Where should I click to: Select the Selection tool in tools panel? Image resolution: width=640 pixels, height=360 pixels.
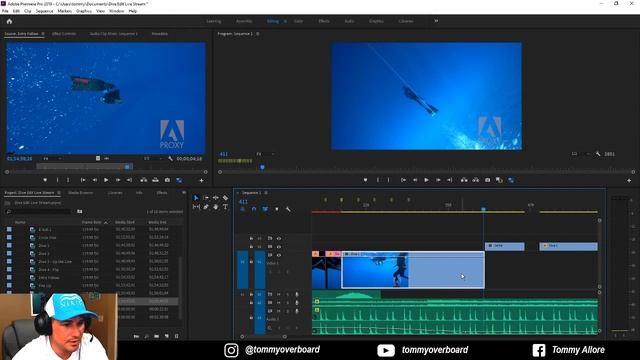click(x=196, y=198)
